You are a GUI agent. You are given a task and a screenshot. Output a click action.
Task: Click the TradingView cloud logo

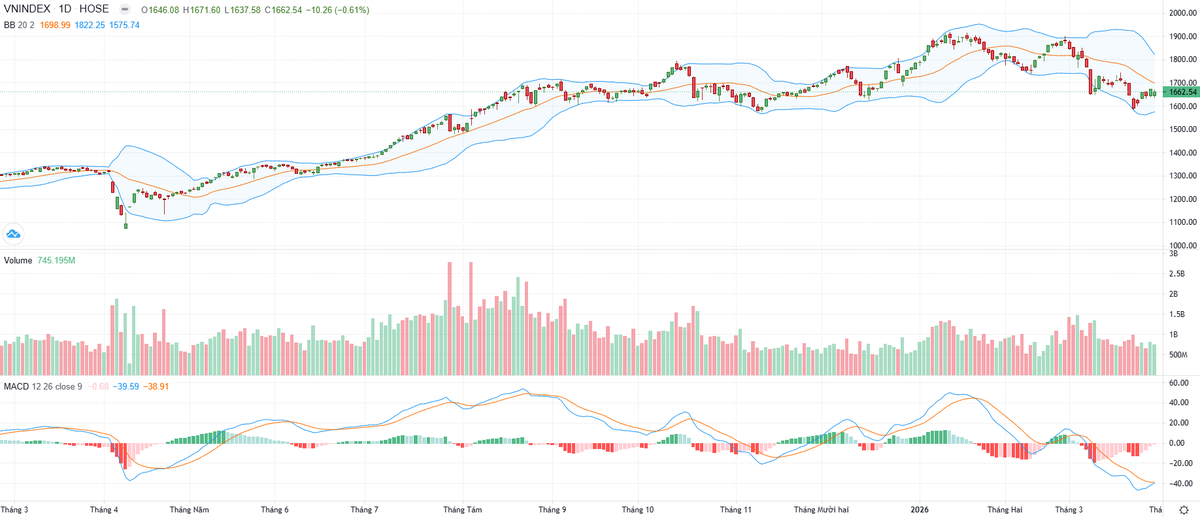pyautogui.click(x=14, y=234)
